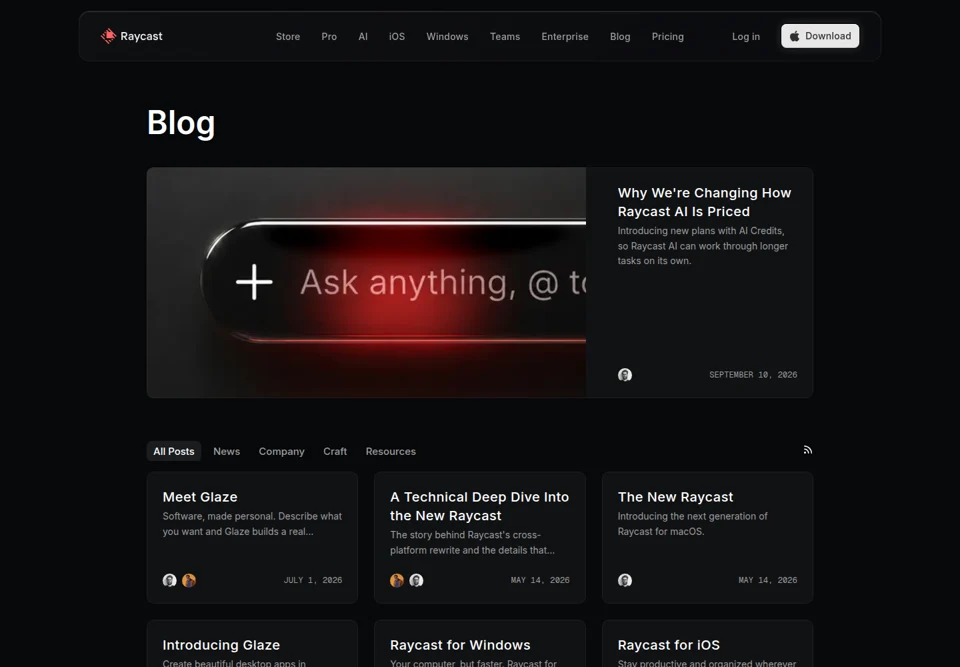
Task: Select the All Posts filter tab
Action: (174, 451)
